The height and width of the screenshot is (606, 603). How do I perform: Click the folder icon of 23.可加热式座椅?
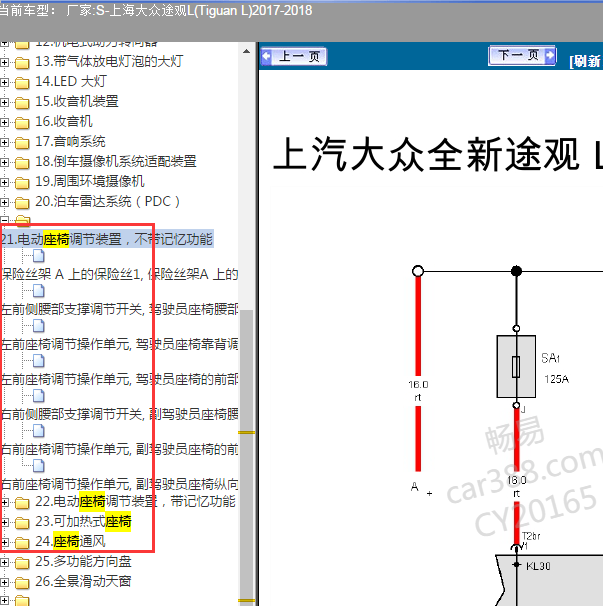(22, 523)
